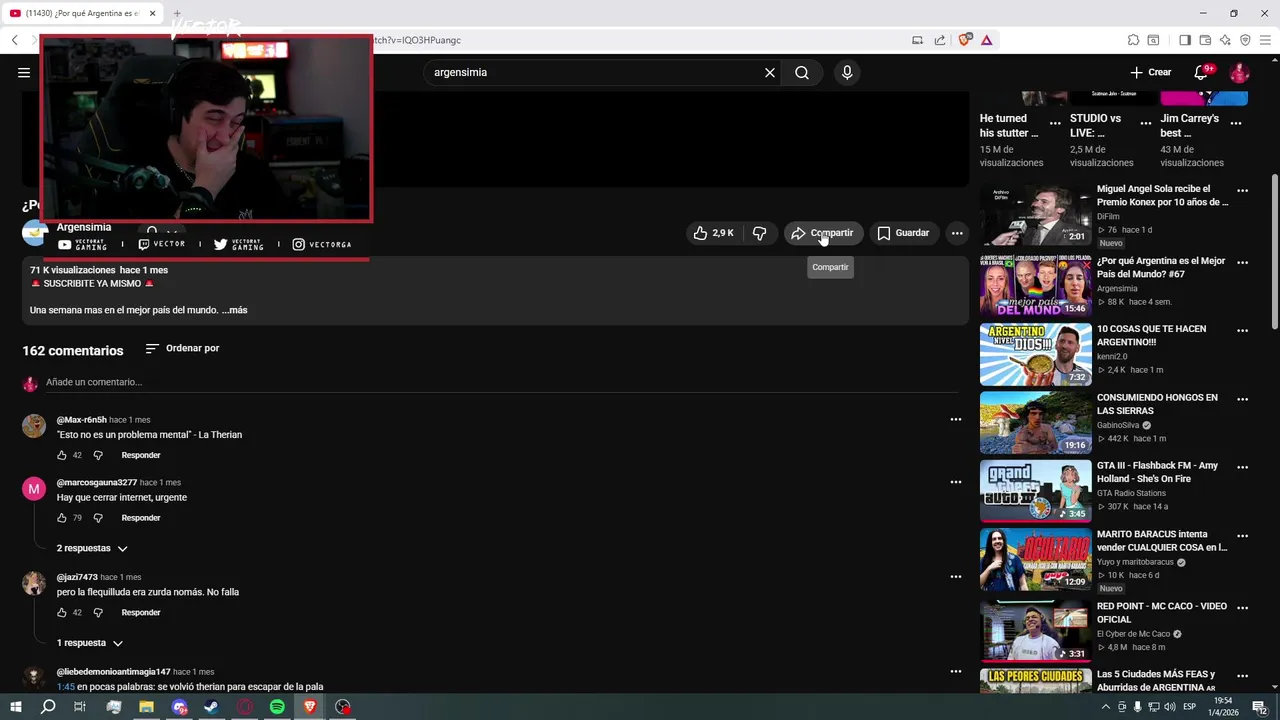Viewport: 1280px width, 720px height.
Task: Dislike the video
Action: [760, 233]
